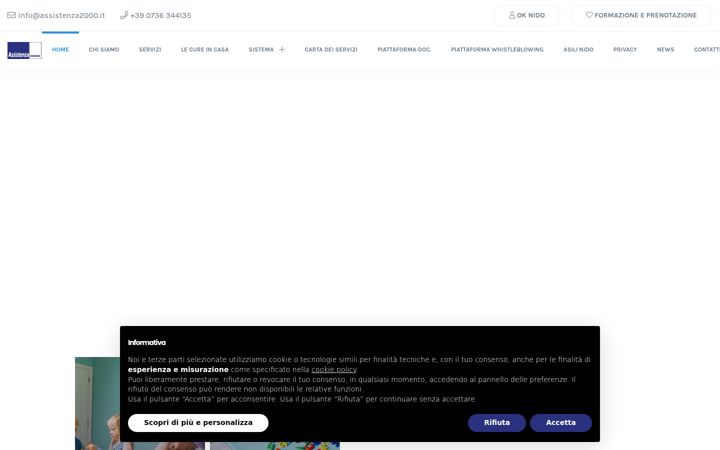720x450 pixels.
Task: Open Le Cure in Casa menu item
Action: coord(205,50)
